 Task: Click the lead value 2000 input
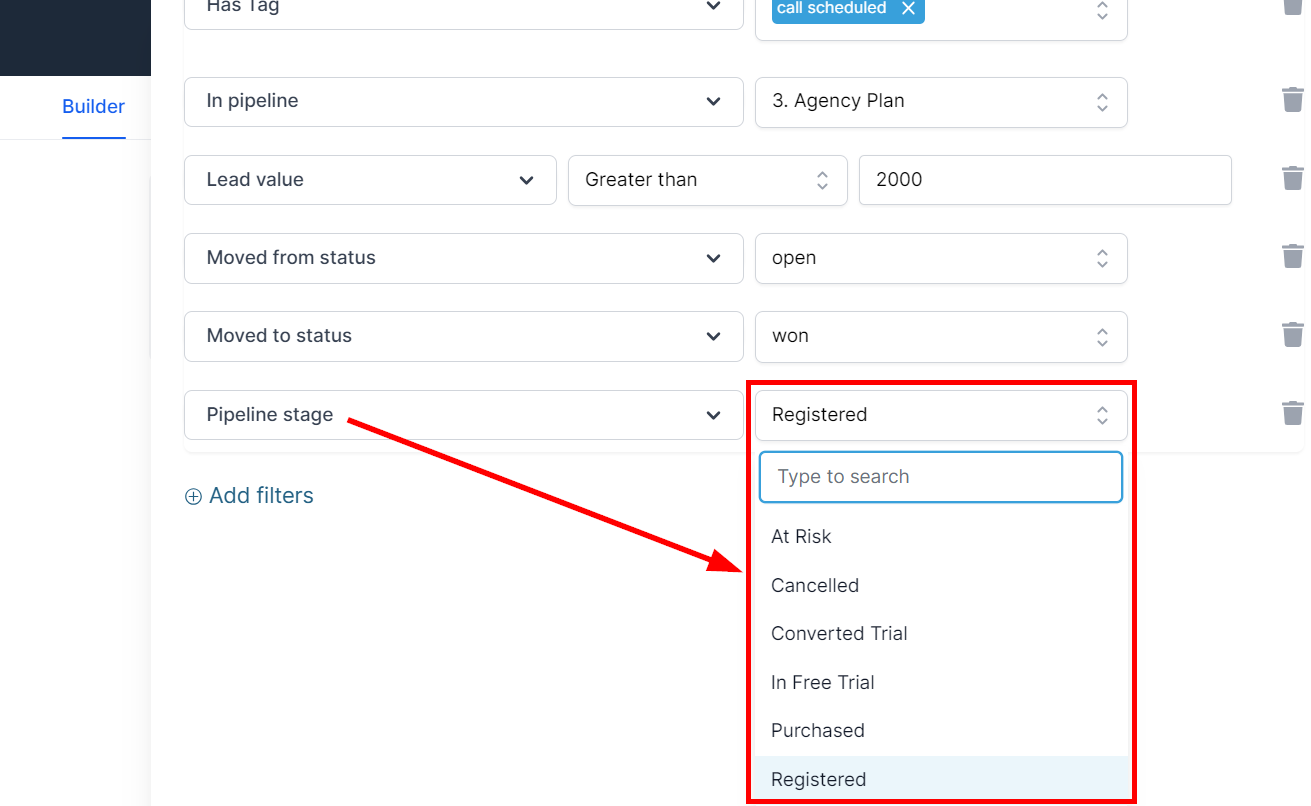coord(1044,180)
